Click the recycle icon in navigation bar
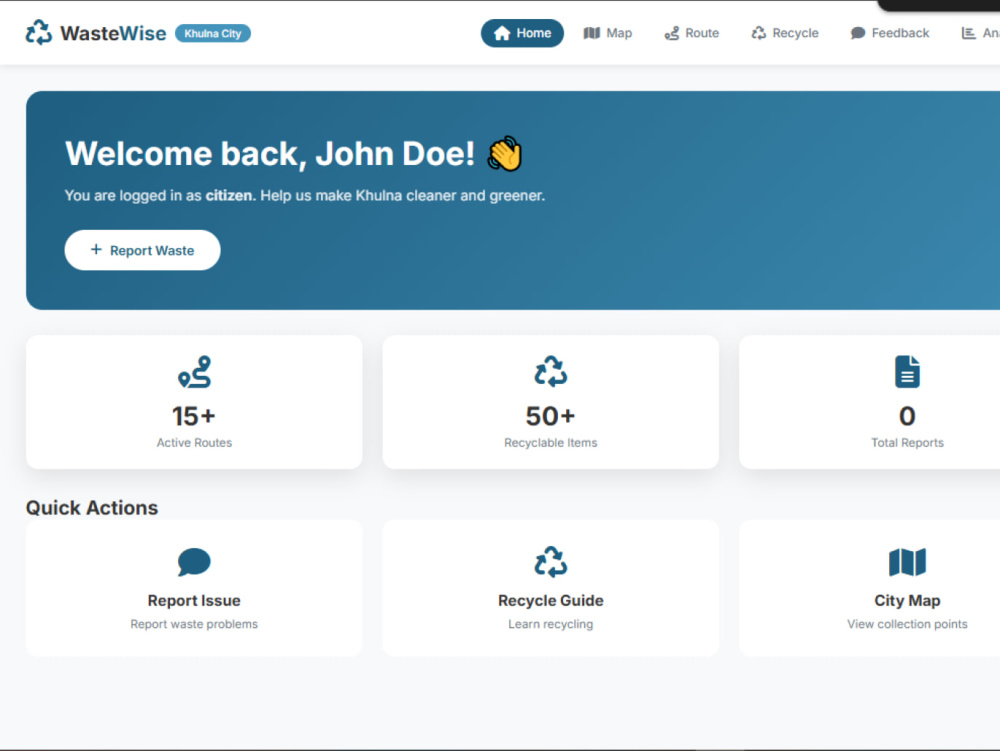1000x751 pixels. click(x=758, y=33)
